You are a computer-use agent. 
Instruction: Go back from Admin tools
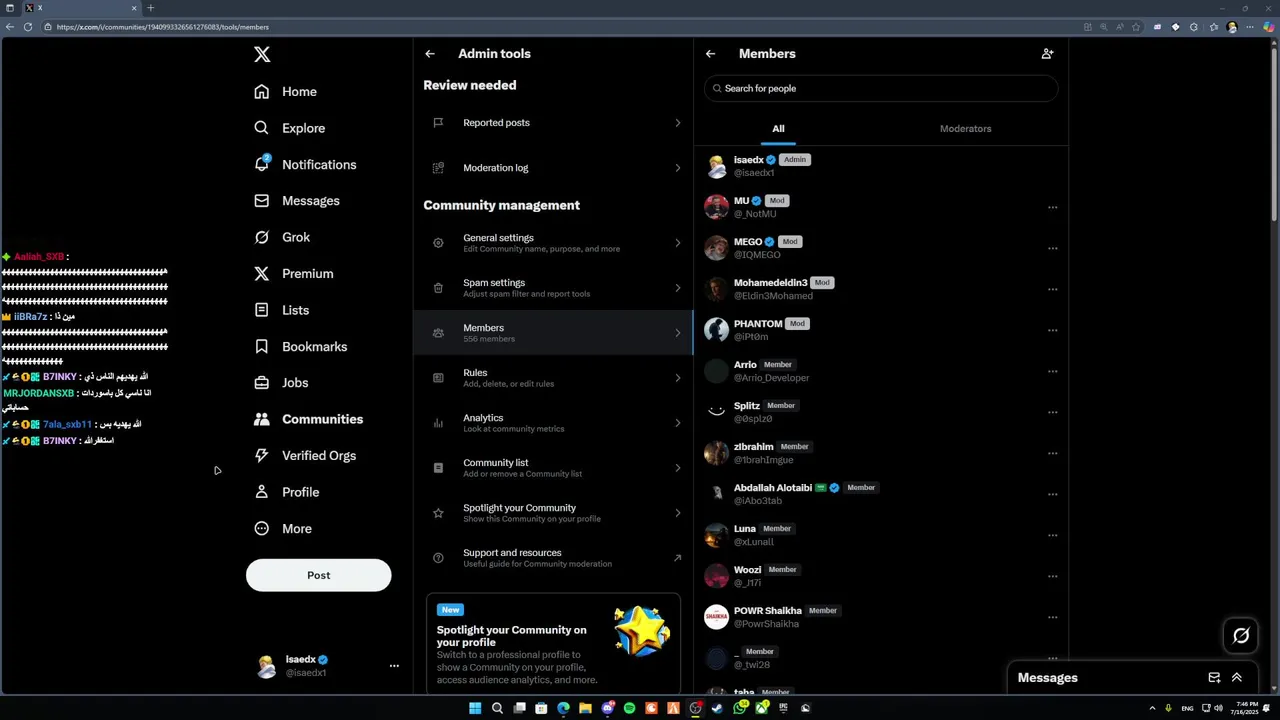point(430,54)
